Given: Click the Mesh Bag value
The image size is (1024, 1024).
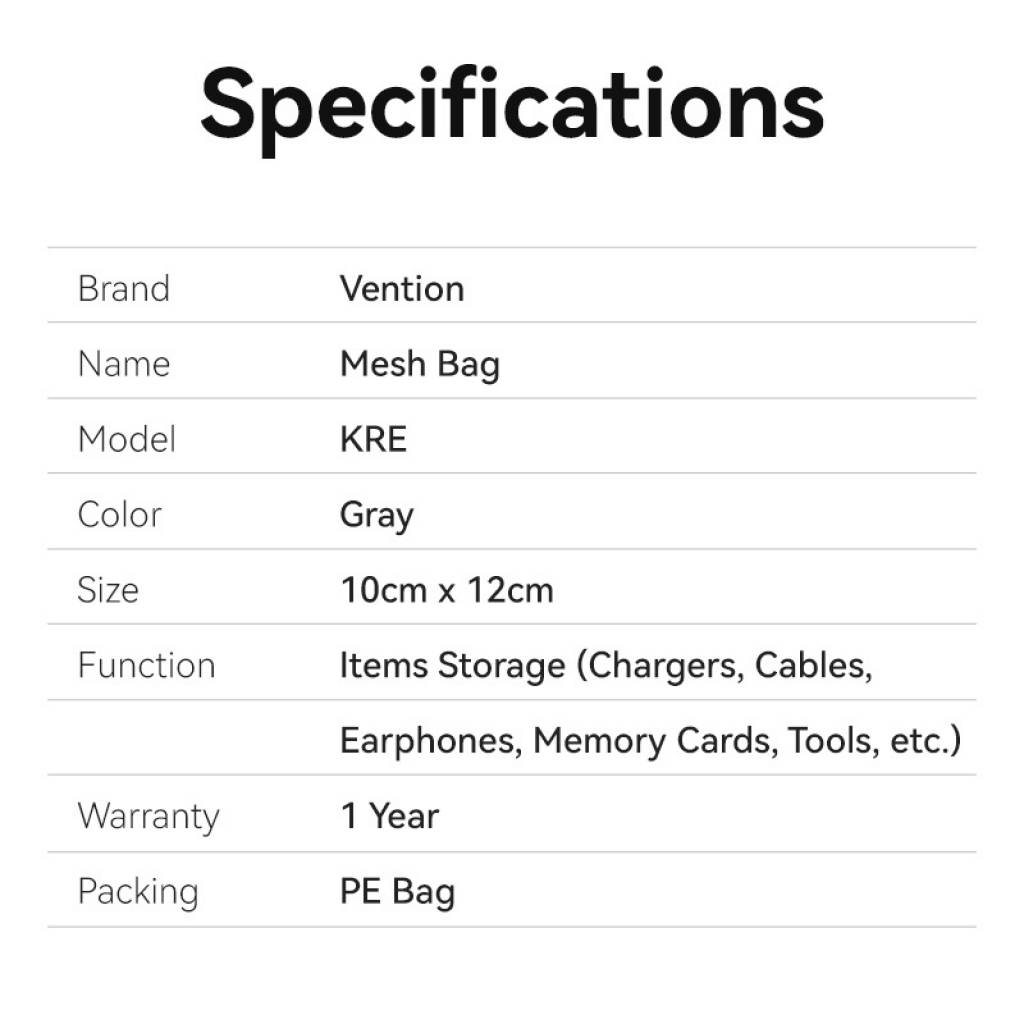Looking at the screenshot, I should click(x=420, y=365).
